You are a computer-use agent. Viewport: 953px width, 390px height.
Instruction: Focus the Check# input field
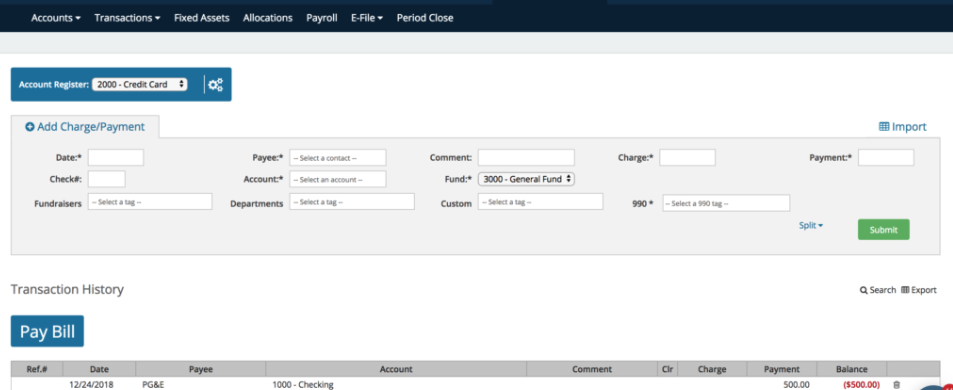(x=106, y=179)
